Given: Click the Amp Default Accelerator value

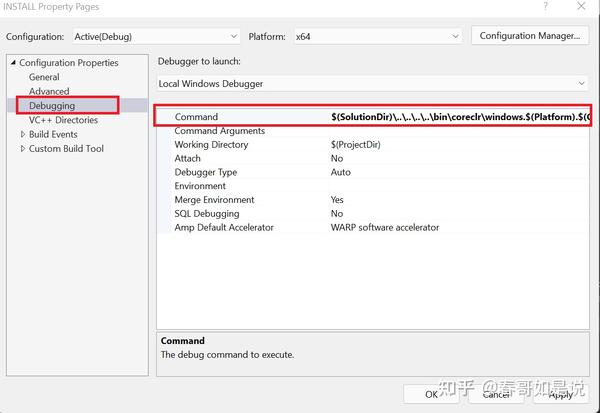Looking at the screenshot, I should click(x=385, y=227).
